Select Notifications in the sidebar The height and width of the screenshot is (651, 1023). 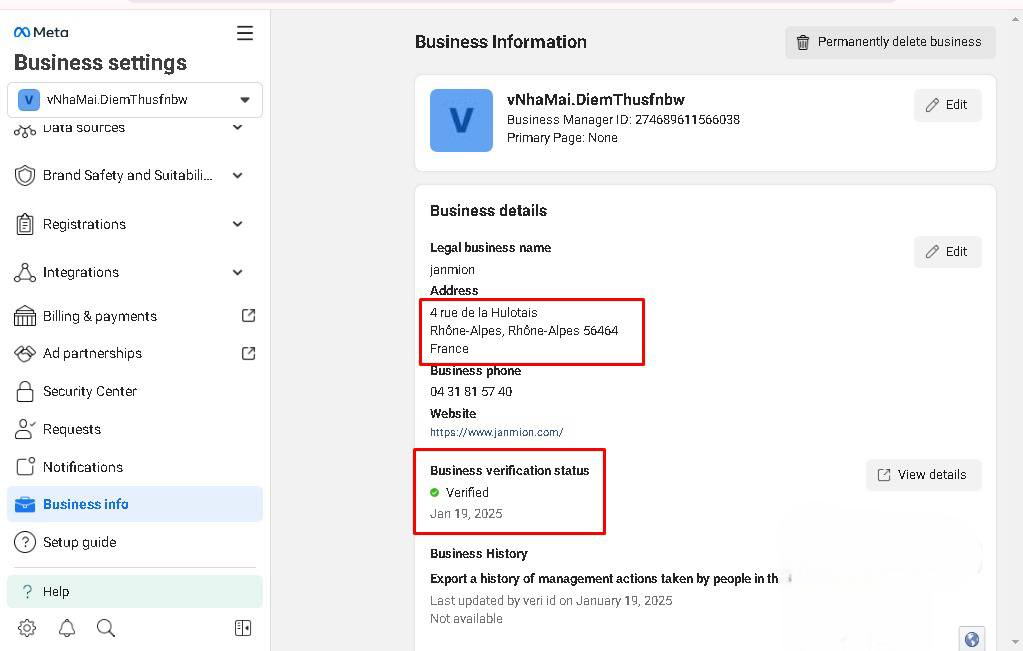[135, 467]
